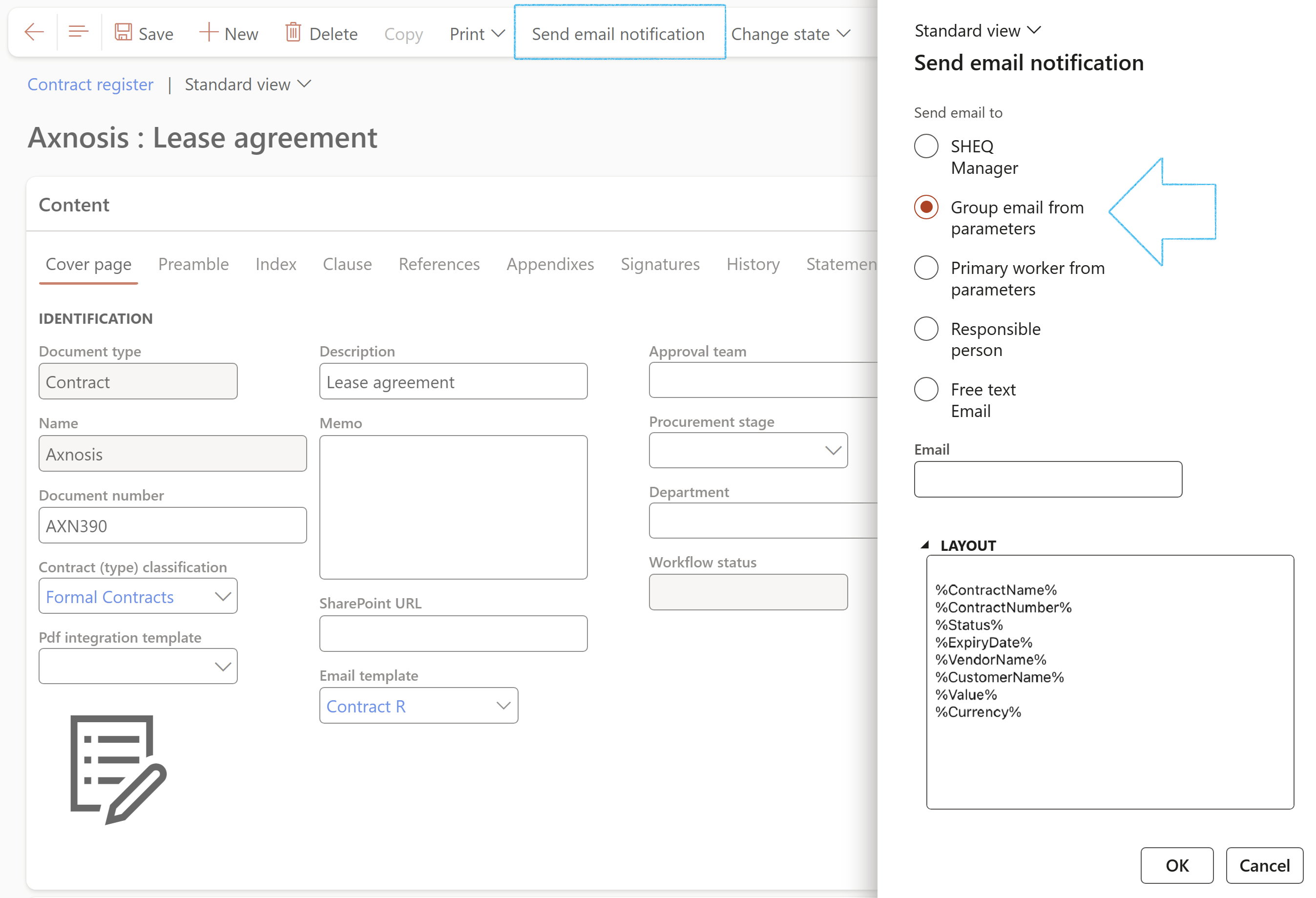
Task: Click the Copy icon in toolbar
Action: [403, 33]
